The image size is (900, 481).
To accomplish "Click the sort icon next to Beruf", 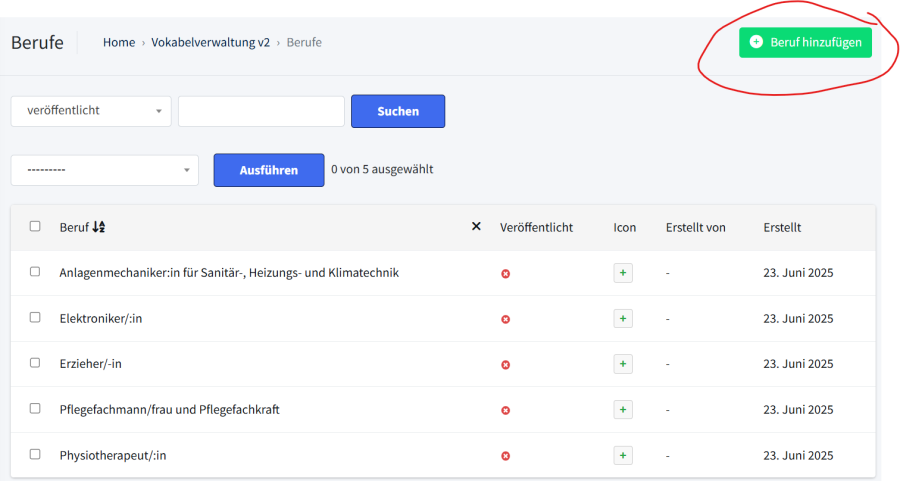I will tap(98, 227).
